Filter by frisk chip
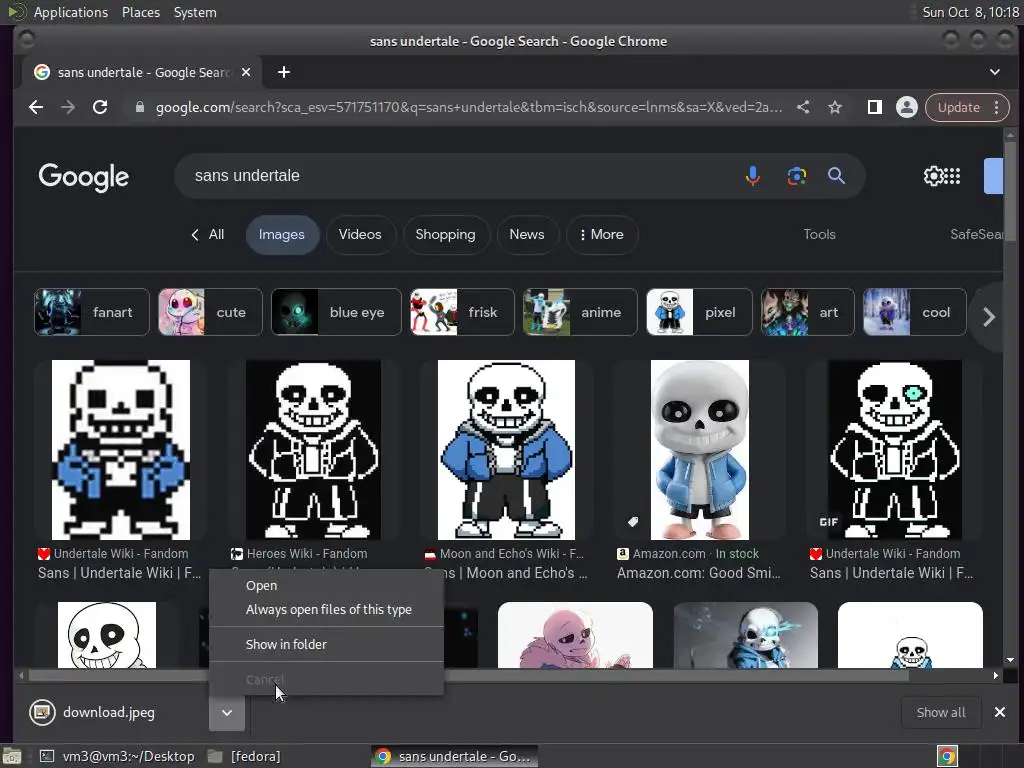The image size is (1024, 768). [x=462, y=312]
